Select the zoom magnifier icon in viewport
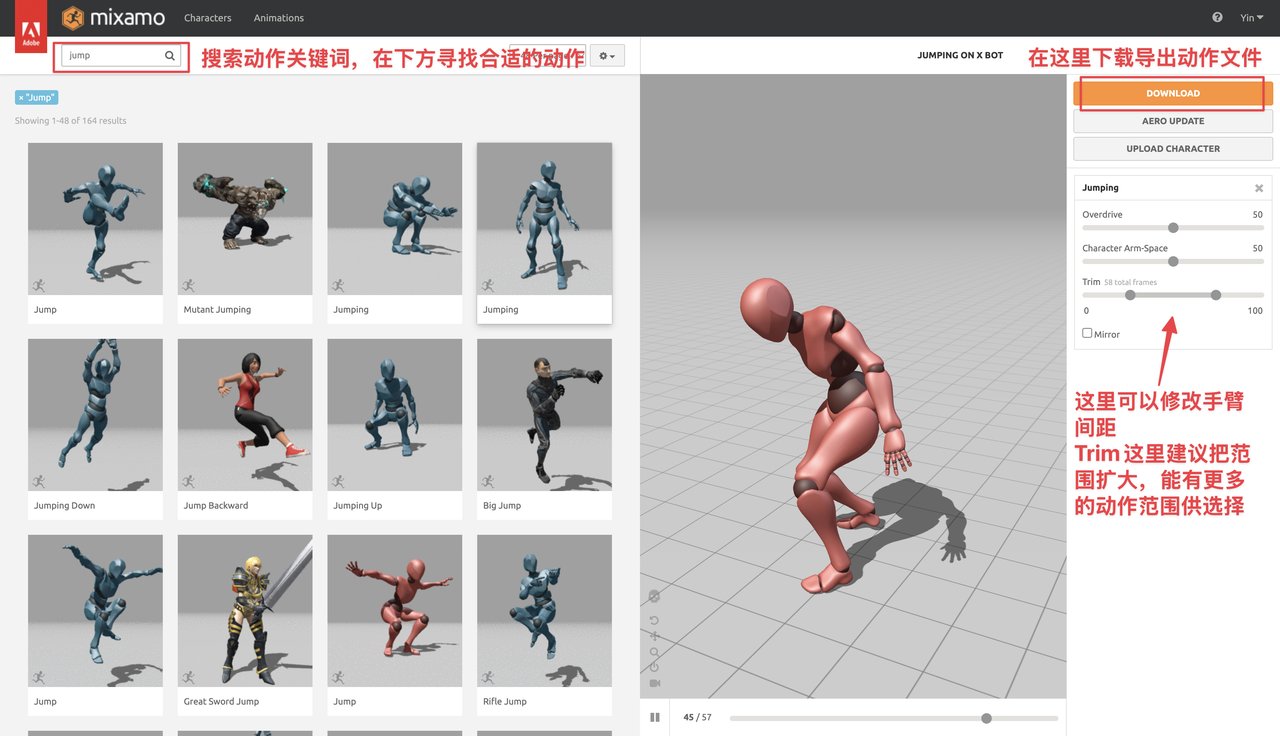The width and height of the screenshot is (1280, 736). pos(654,652)
